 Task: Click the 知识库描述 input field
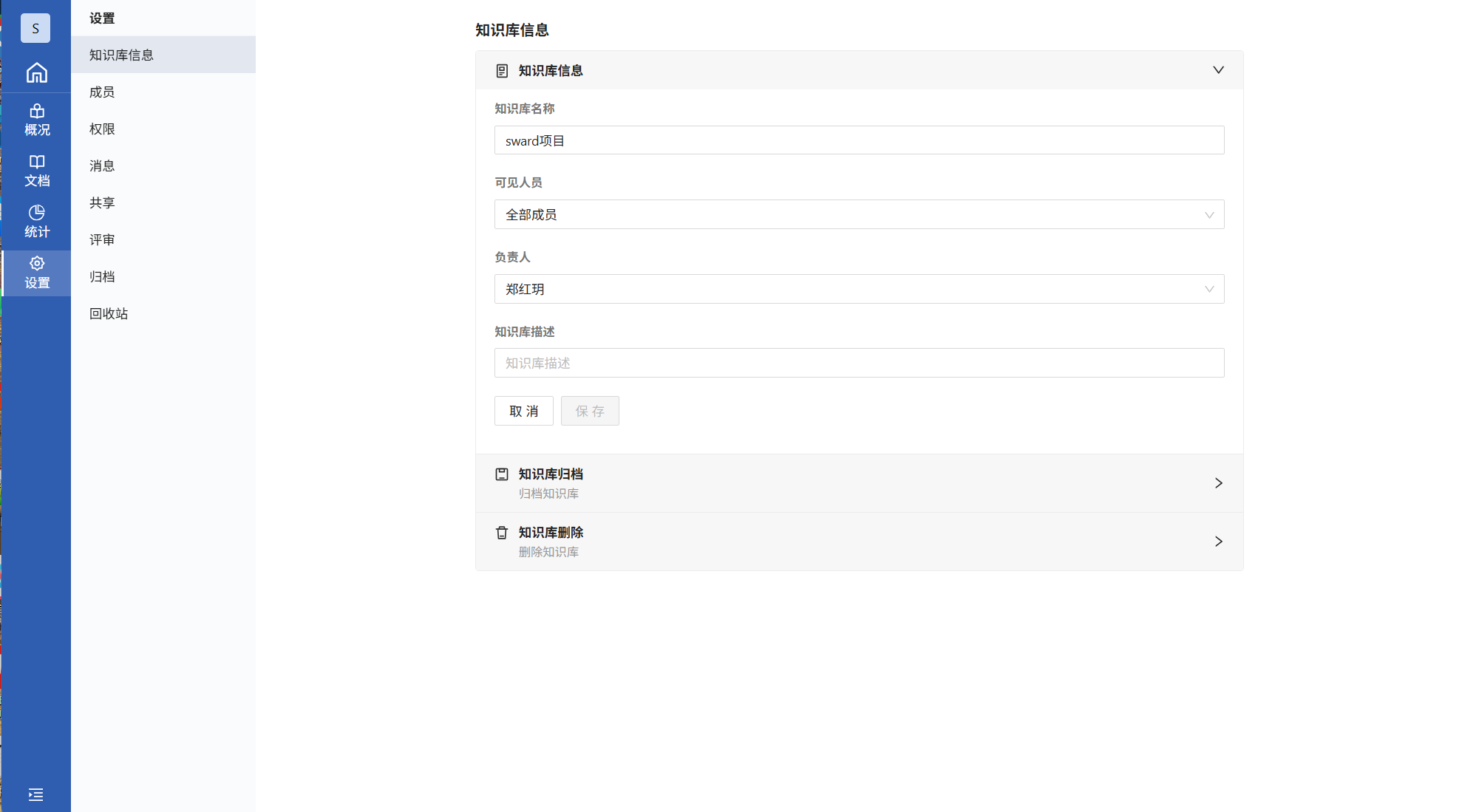click(x=859, y=363)
